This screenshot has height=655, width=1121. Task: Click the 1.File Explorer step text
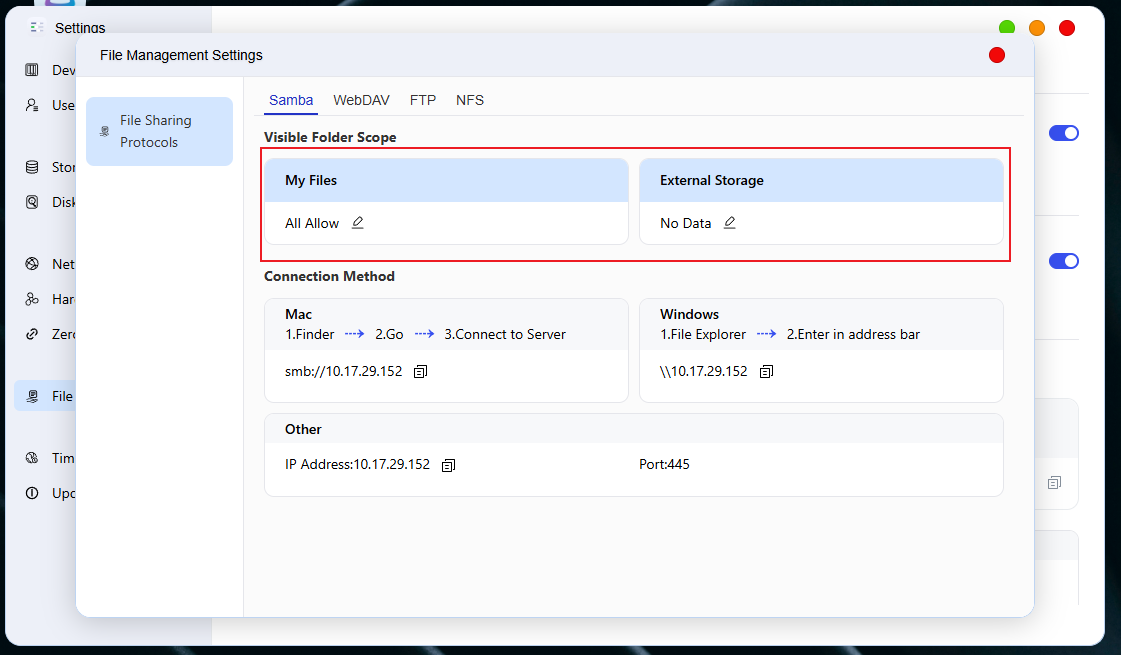[703, 335]
